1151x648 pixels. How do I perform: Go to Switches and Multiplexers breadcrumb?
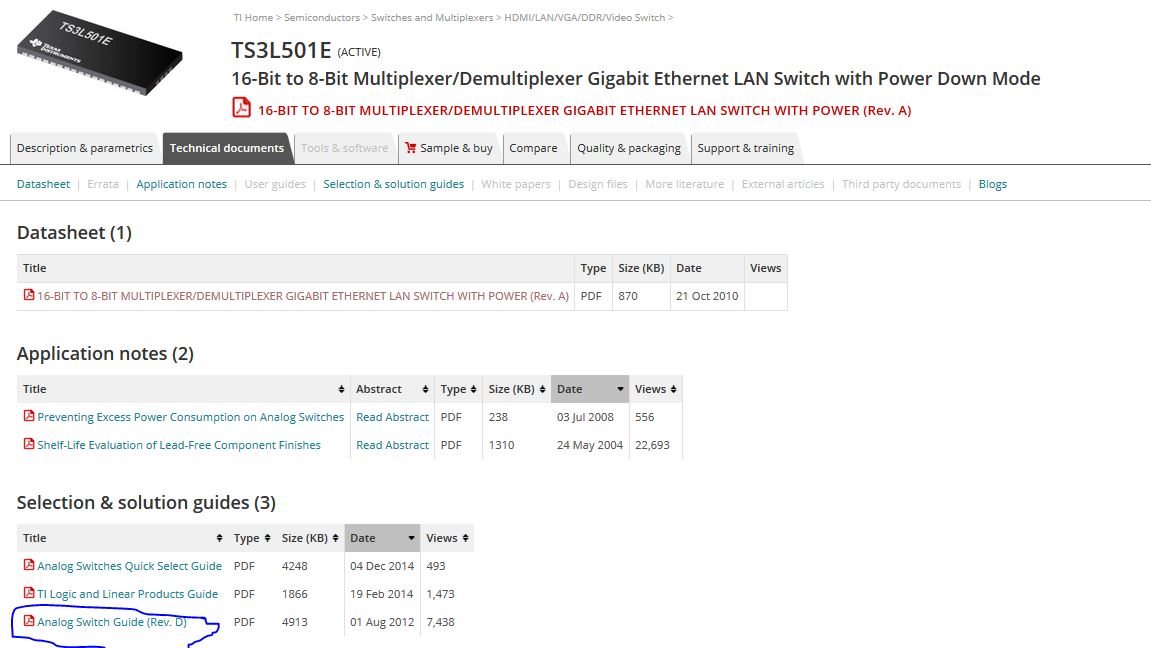[x=432, y=18]
